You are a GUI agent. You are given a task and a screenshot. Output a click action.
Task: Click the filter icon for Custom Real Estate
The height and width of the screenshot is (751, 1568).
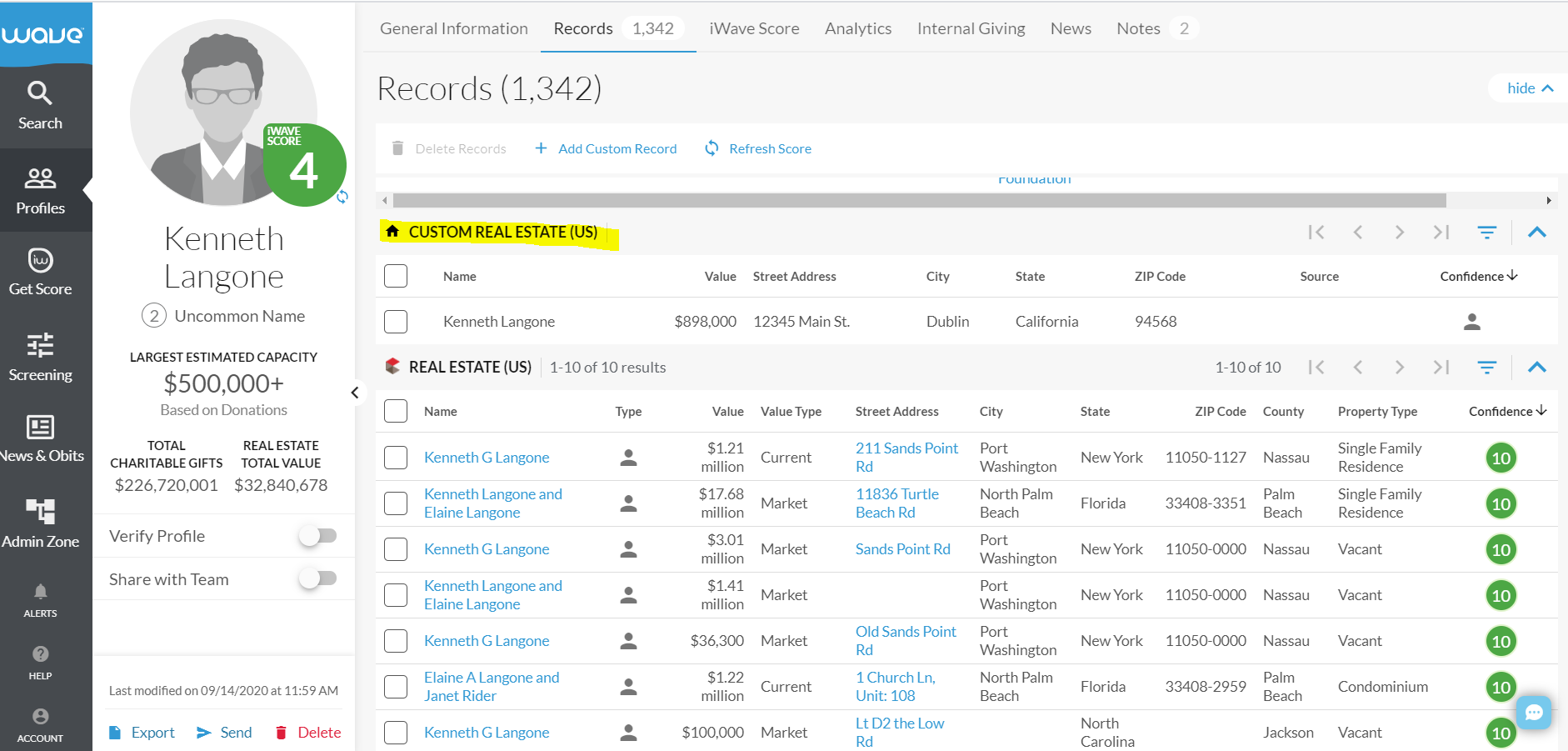pyautogui.click(x=1486, y=233)
